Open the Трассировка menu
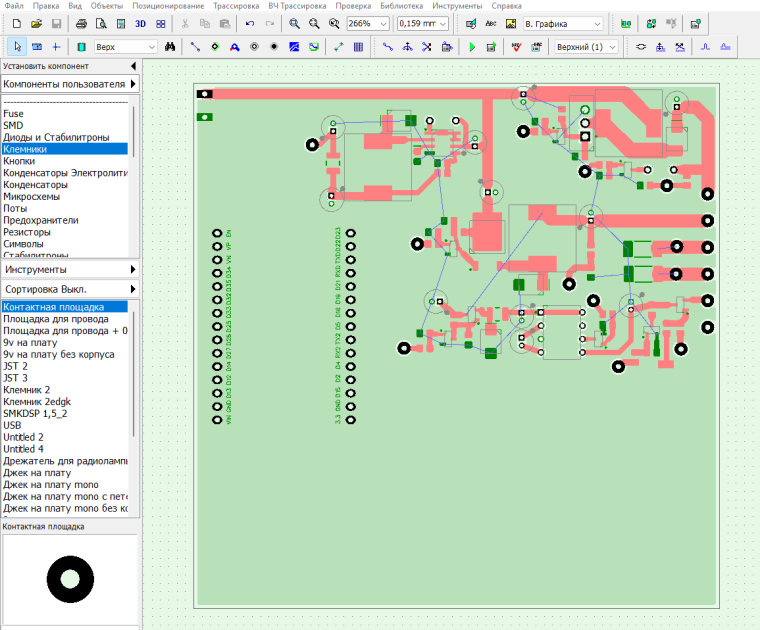This screenshot has height=630, width=760. [236, 6]
